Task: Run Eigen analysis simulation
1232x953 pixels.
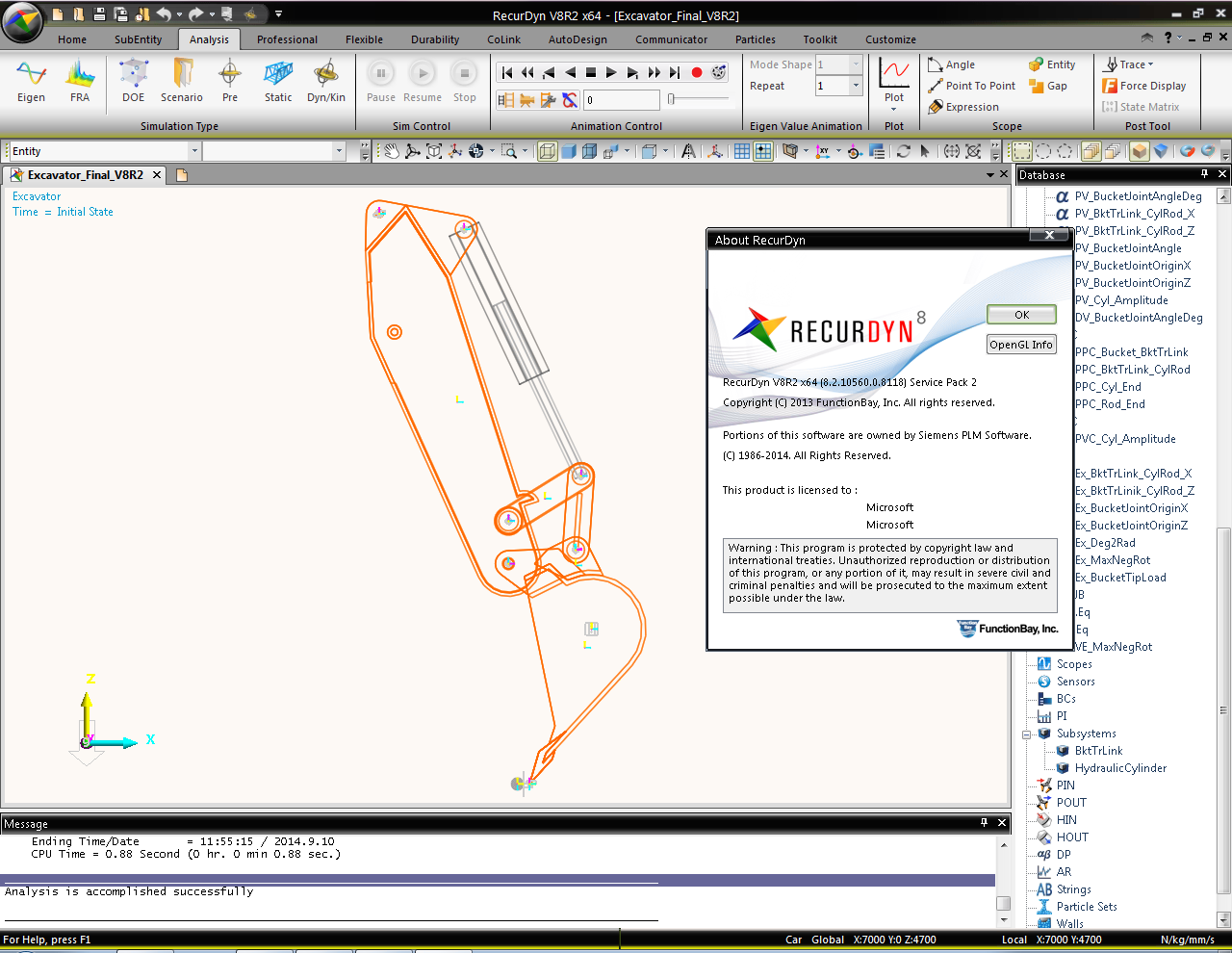Action: pyautogui.click(x=31, y=81)
